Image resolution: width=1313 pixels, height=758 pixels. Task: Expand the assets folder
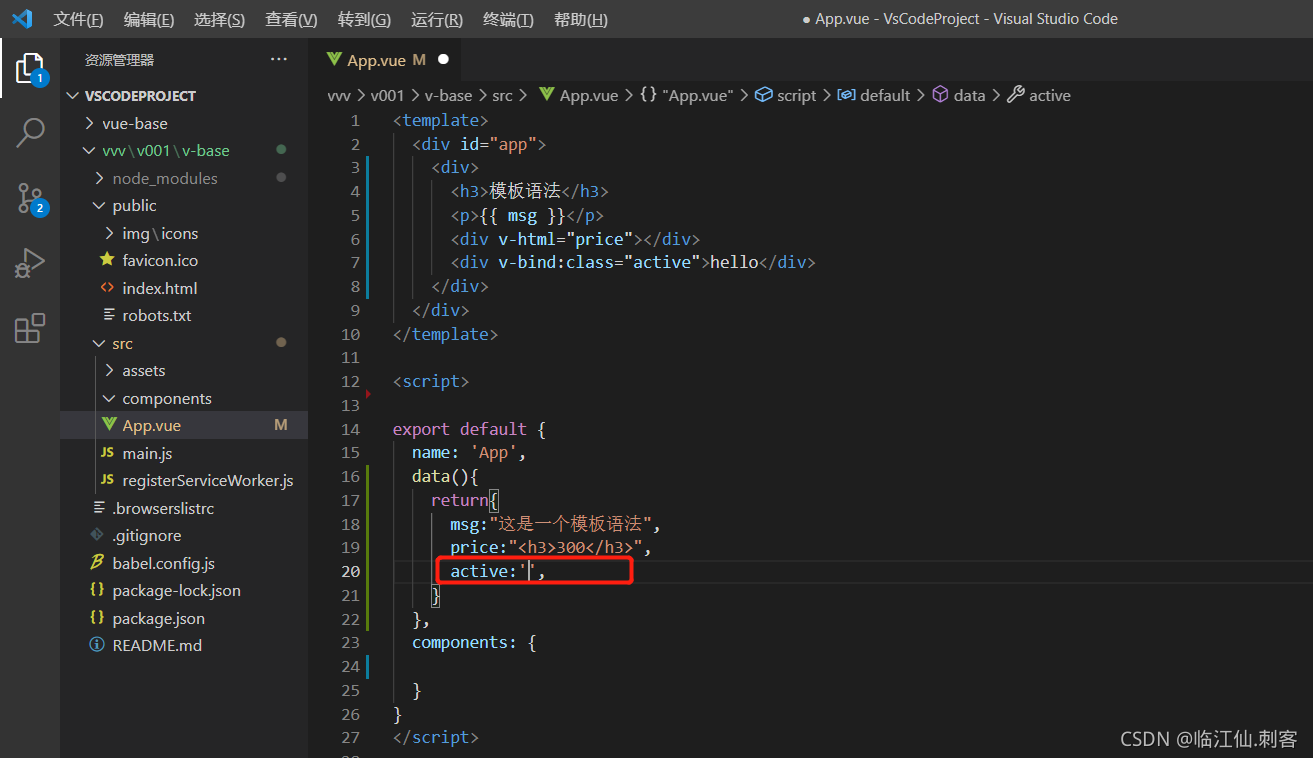pos(109,370)
